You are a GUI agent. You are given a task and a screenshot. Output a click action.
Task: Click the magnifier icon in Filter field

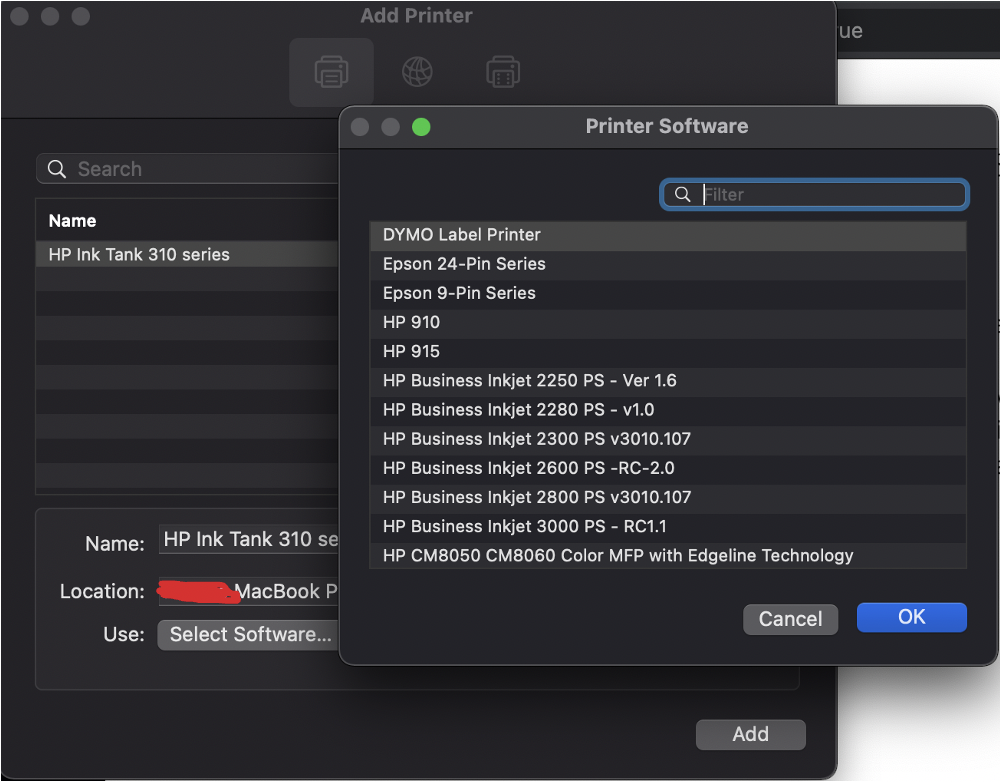(x=682, y=195)
